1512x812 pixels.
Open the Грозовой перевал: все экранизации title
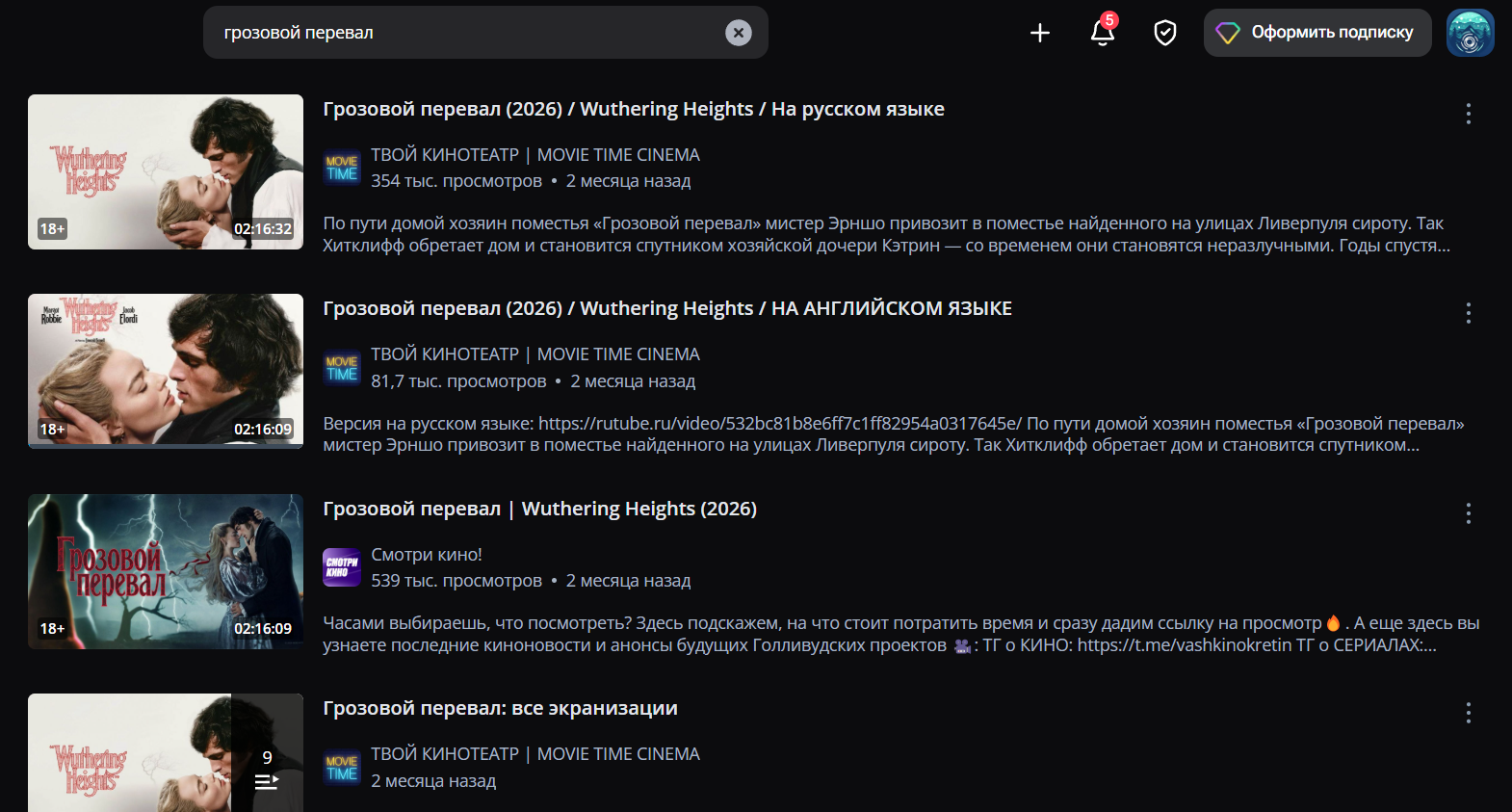point(501,708)
